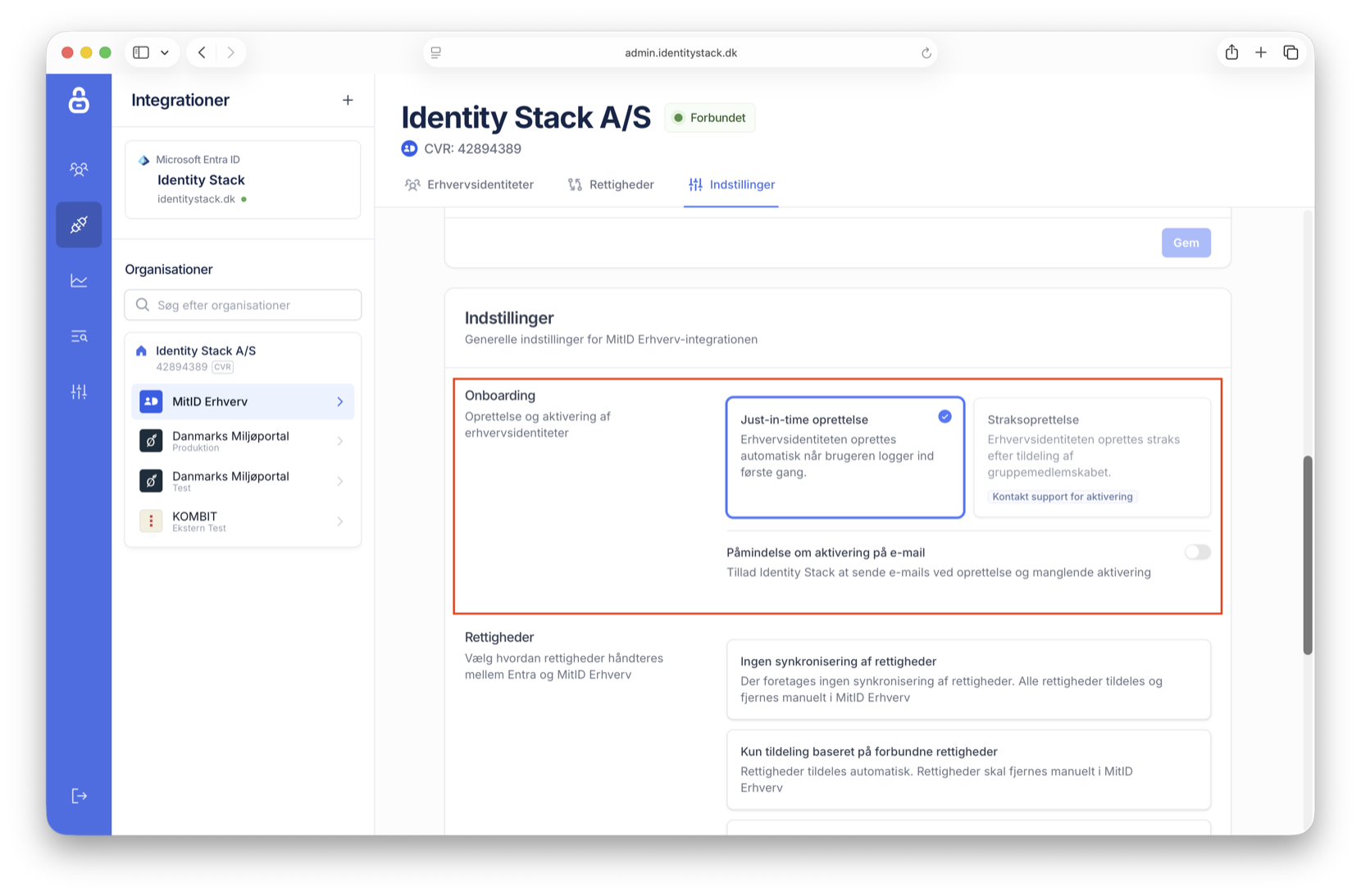Switch to Indstillinger tab
1361x896 pixels.
731,184
